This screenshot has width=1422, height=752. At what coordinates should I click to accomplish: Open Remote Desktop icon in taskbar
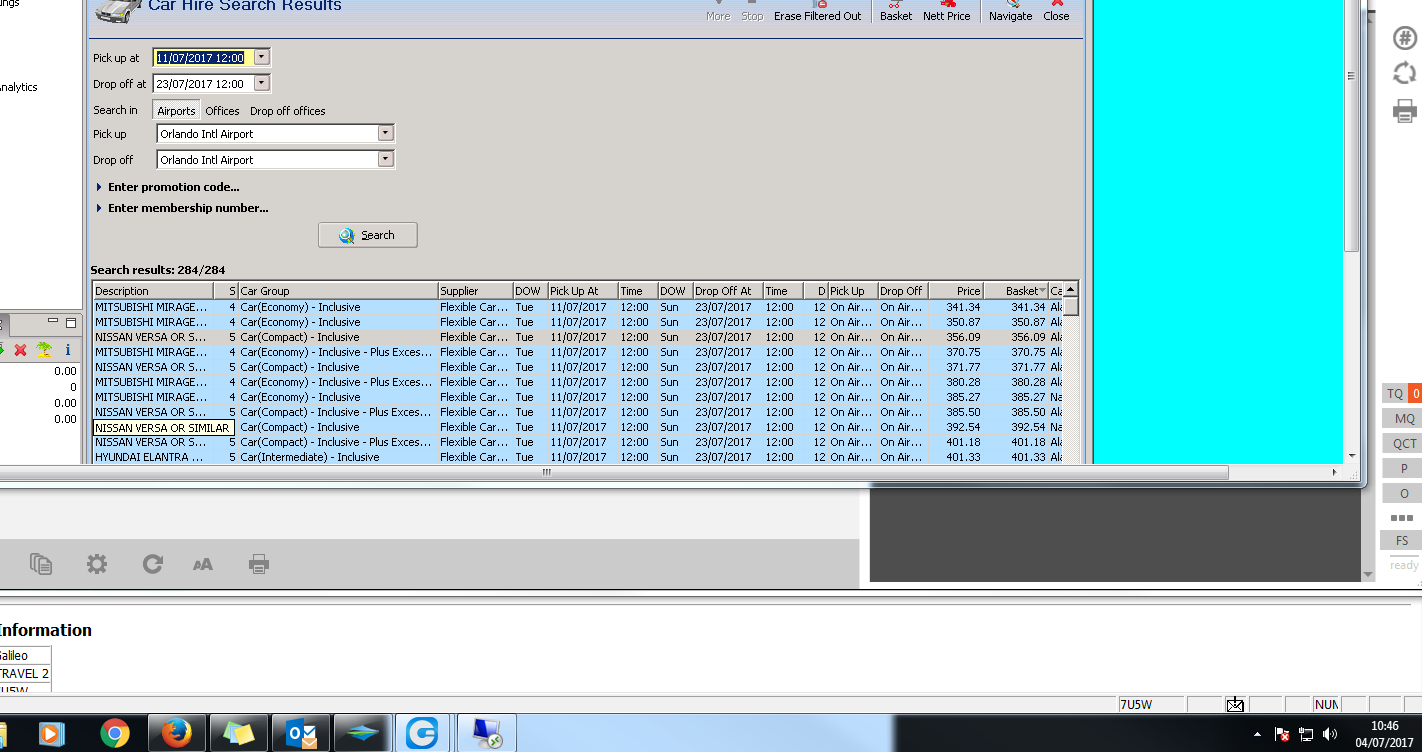[487, 734]
